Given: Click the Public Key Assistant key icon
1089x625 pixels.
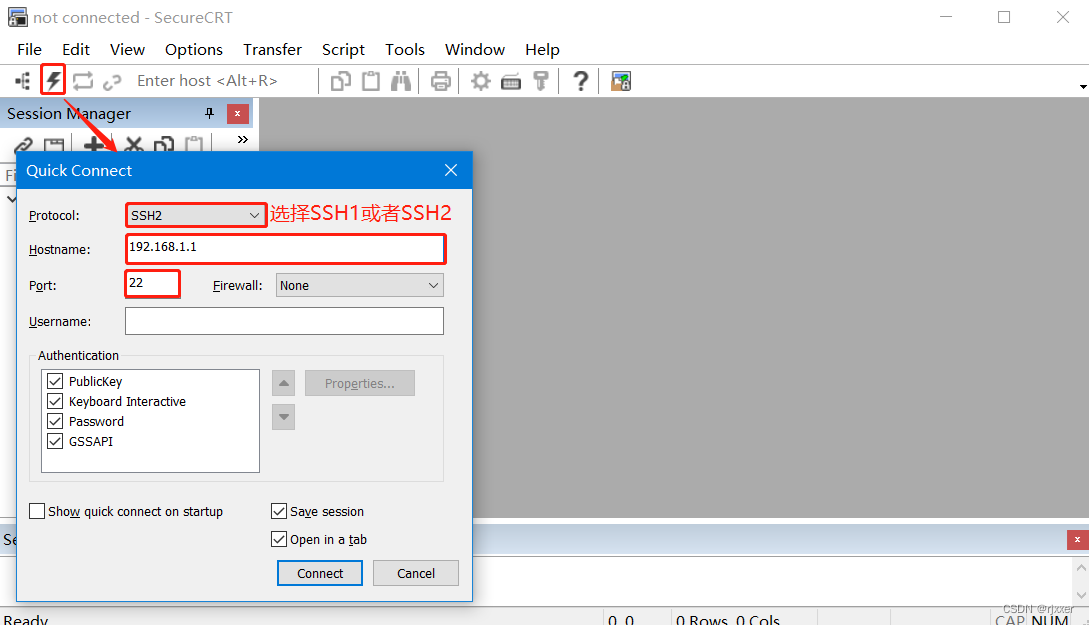Looking at the screenshot, I should [540, 81].
